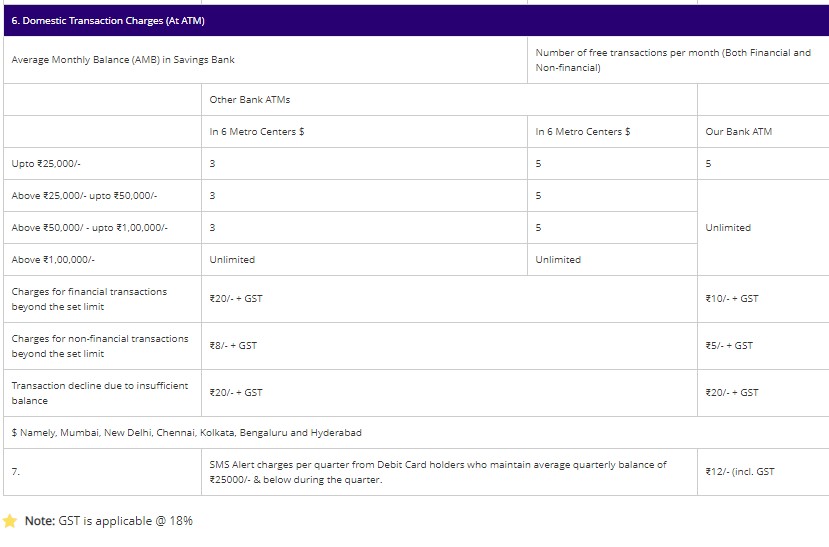Select the Other Bank ATMs column heading
Image resolution: width=829 pixels, height=547 pixels.
click(x=250, y=100)
